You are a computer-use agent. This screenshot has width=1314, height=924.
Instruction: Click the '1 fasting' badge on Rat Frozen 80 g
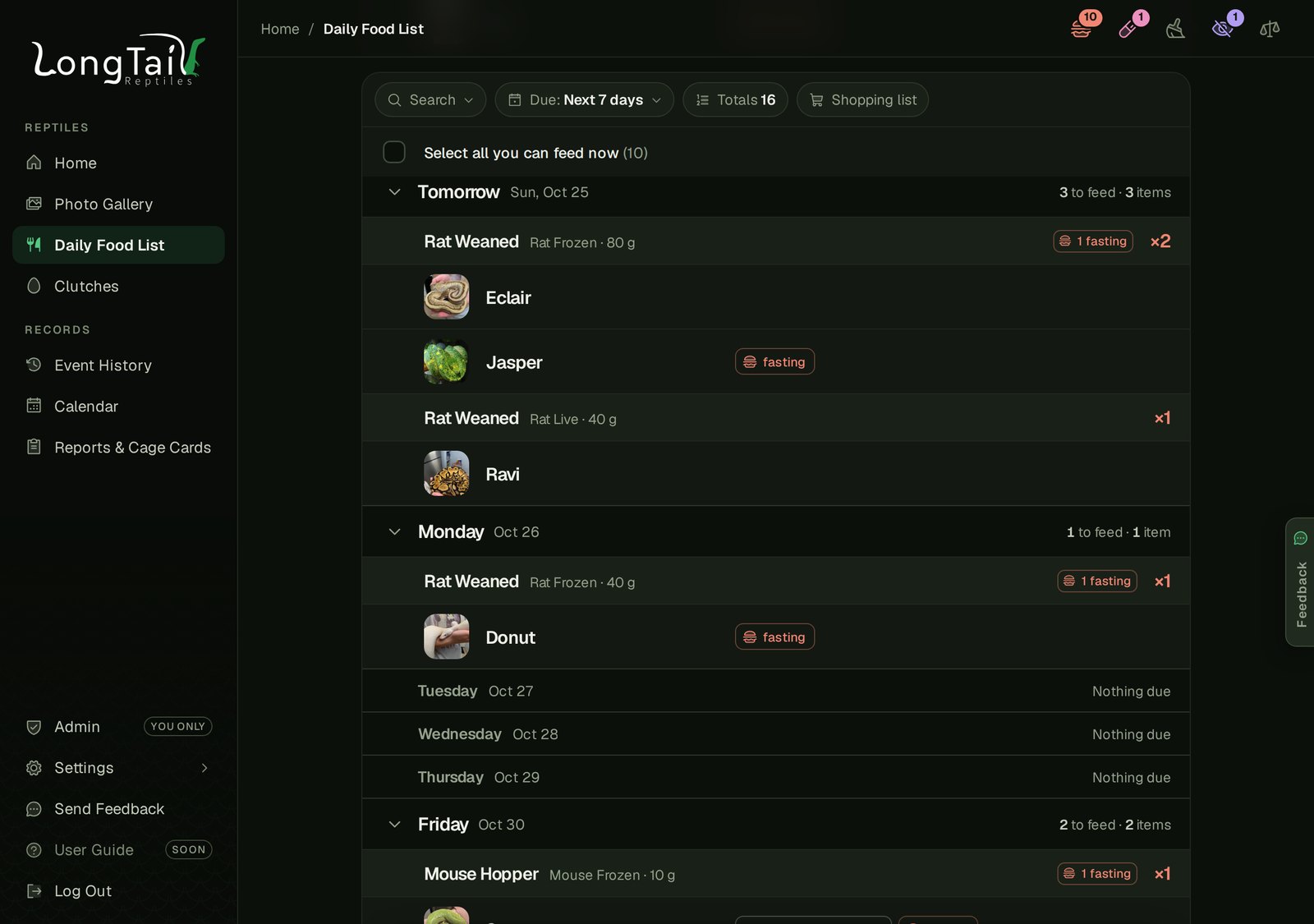coord(1093,241)
